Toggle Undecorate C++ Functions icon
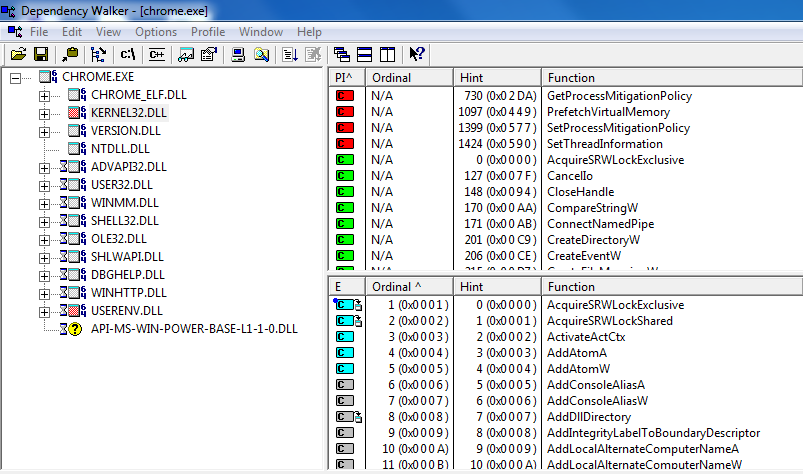 (x=157, y=54)
